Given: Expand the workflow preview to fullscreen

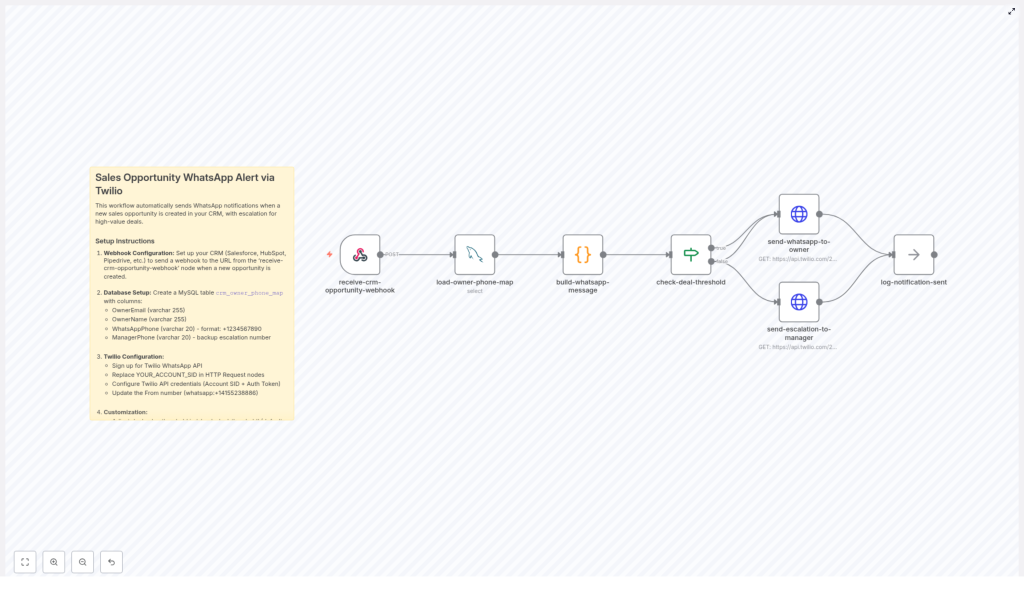Looking at the screenshot, I should 1011,11.
